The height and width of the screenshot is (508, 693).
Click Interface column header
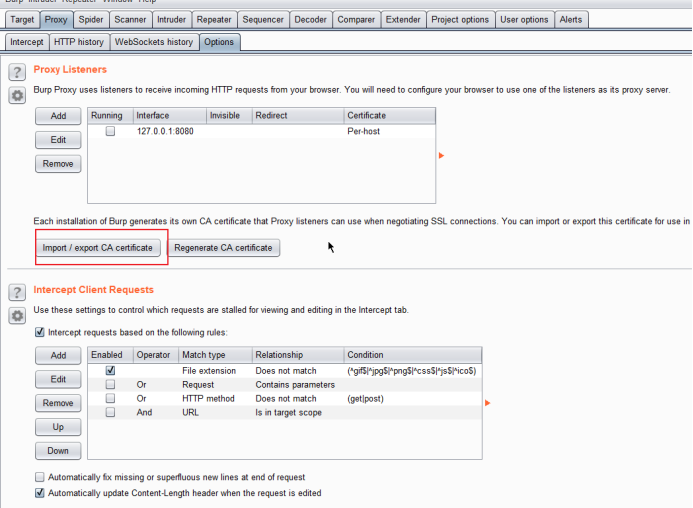170,115
